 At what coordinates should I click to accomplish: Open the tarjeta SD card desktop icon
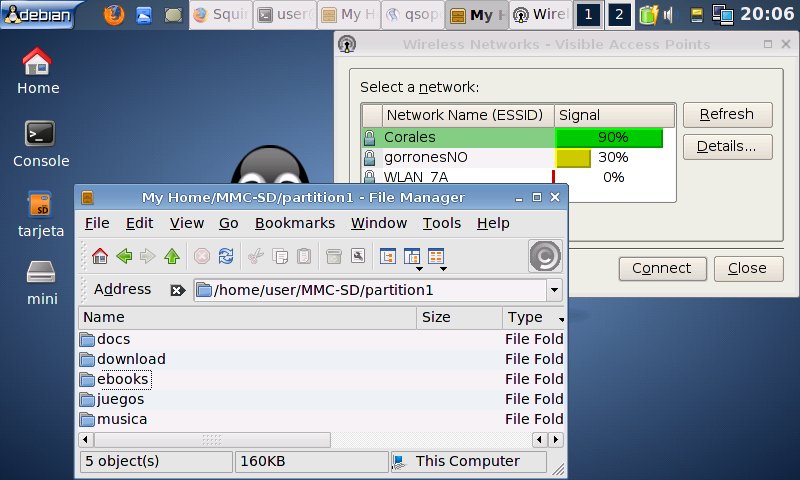tap(40, 205)
